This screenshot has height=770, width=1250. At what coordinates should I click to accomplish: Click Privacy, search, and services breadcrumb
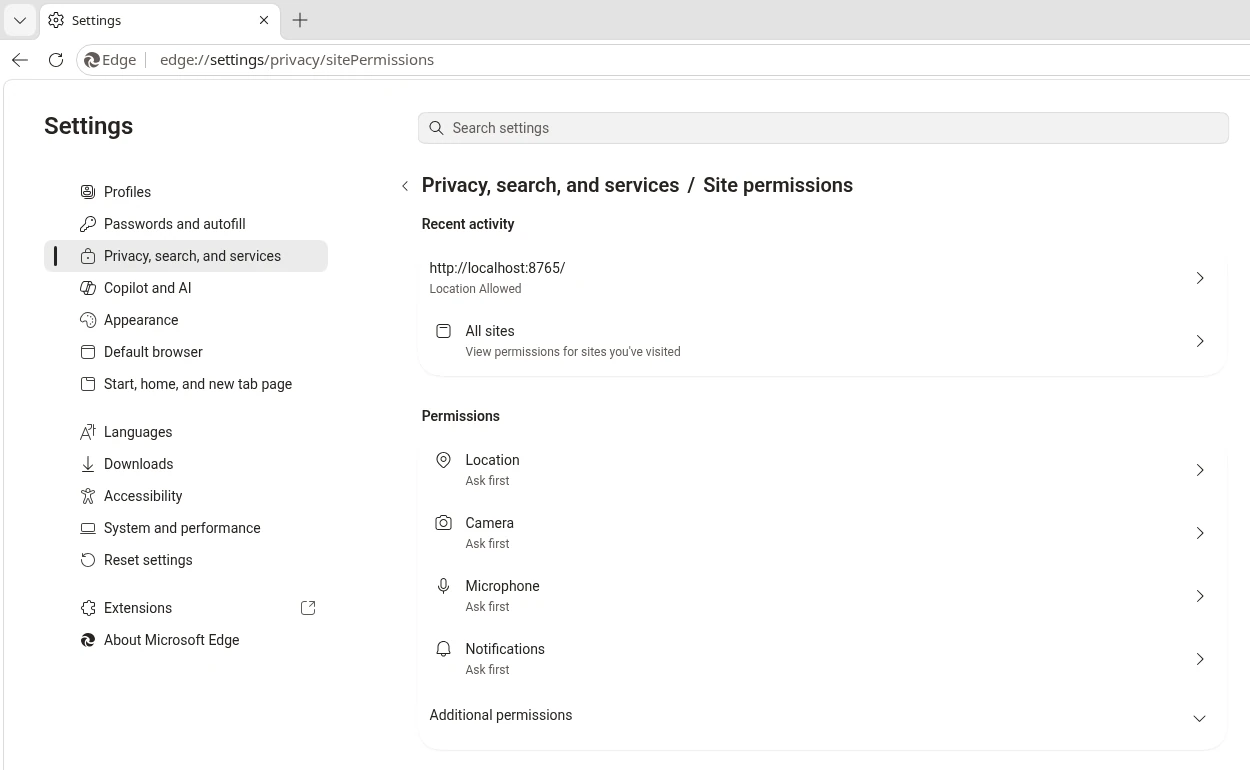pyautogui.click(x=550, y=185)
